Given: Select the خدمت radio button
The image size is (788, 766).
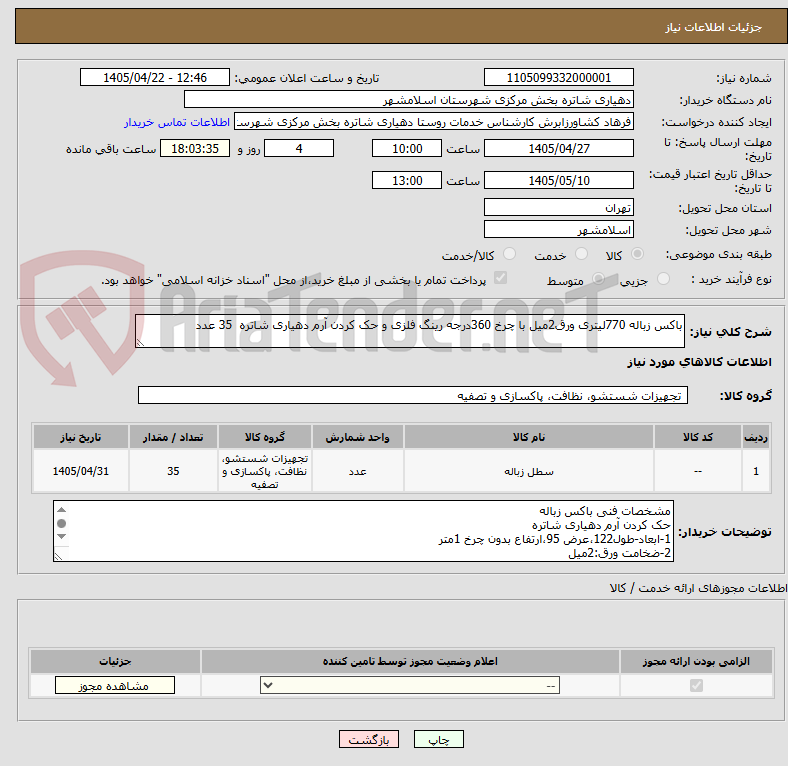Looking at the screenshot, I should (581, 254).
